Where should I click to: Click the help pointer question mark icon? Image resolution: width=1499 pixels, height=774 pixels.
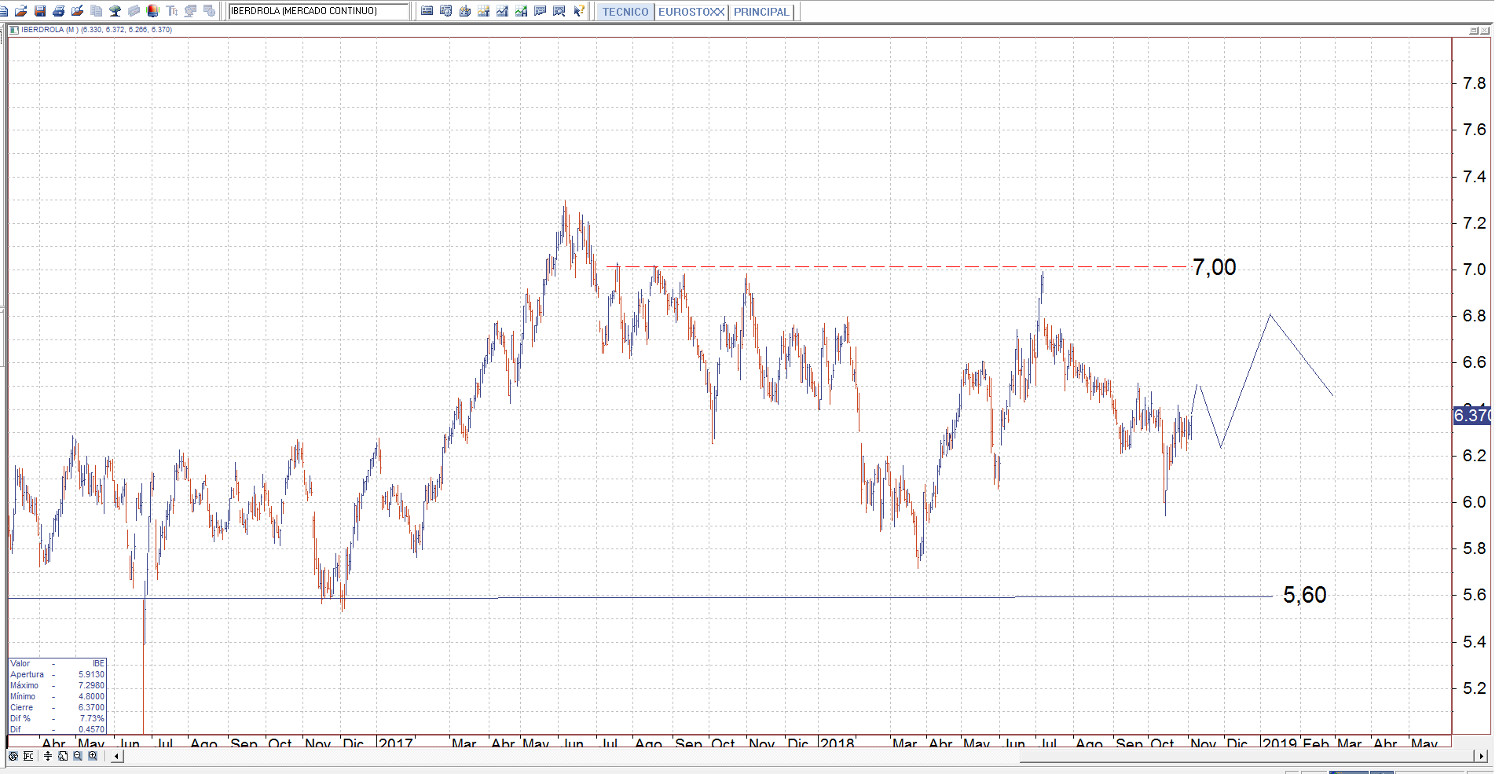pos(579,12)
